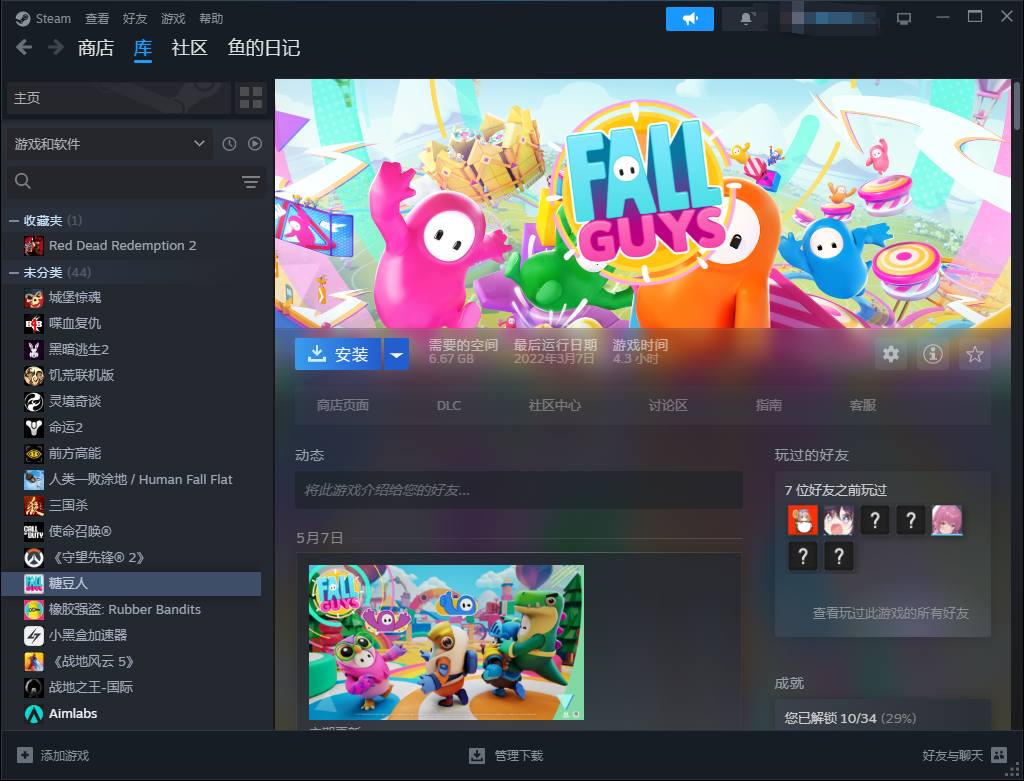Image resolution: width=1024 pixels, height=781 pixels.
Task: Collapse the 收藏夹 category
Action: (x=14, y=221)
